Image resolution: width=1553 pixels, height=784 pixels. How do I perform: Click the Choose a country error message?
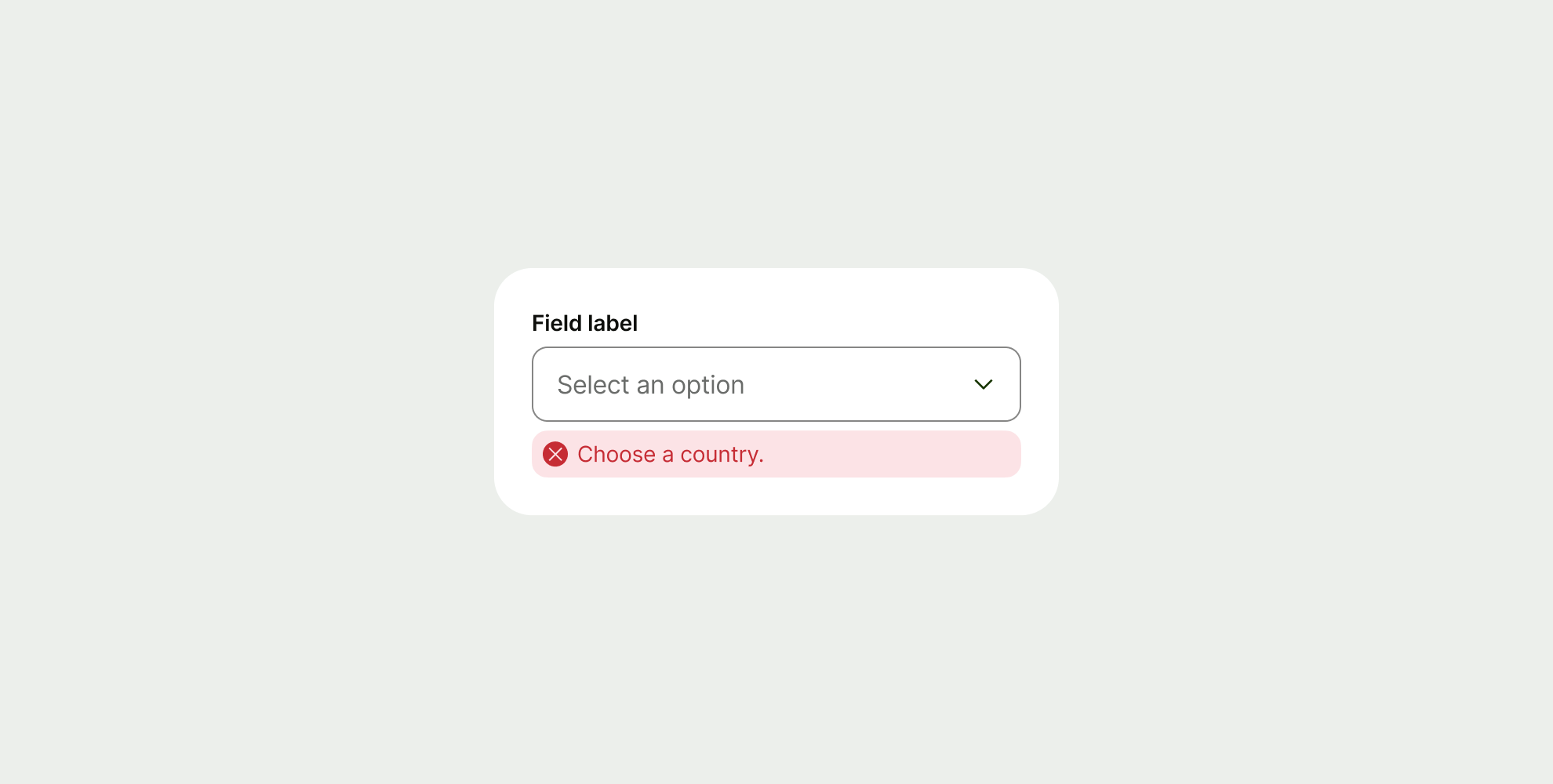670,454
